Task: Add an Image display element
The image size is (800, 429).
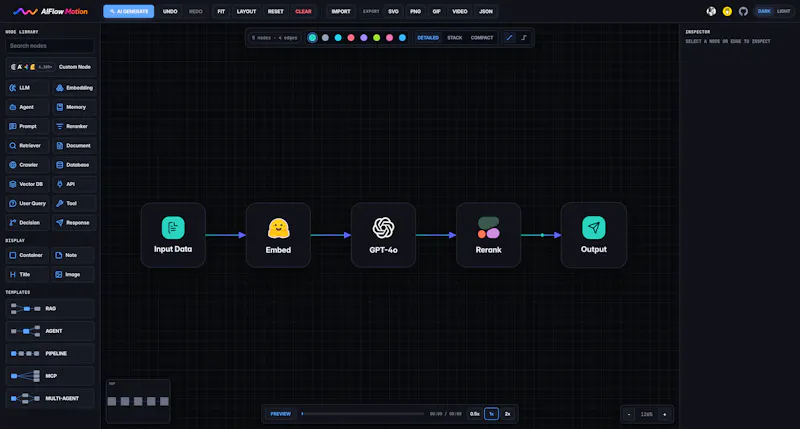Action: [74, 274]
